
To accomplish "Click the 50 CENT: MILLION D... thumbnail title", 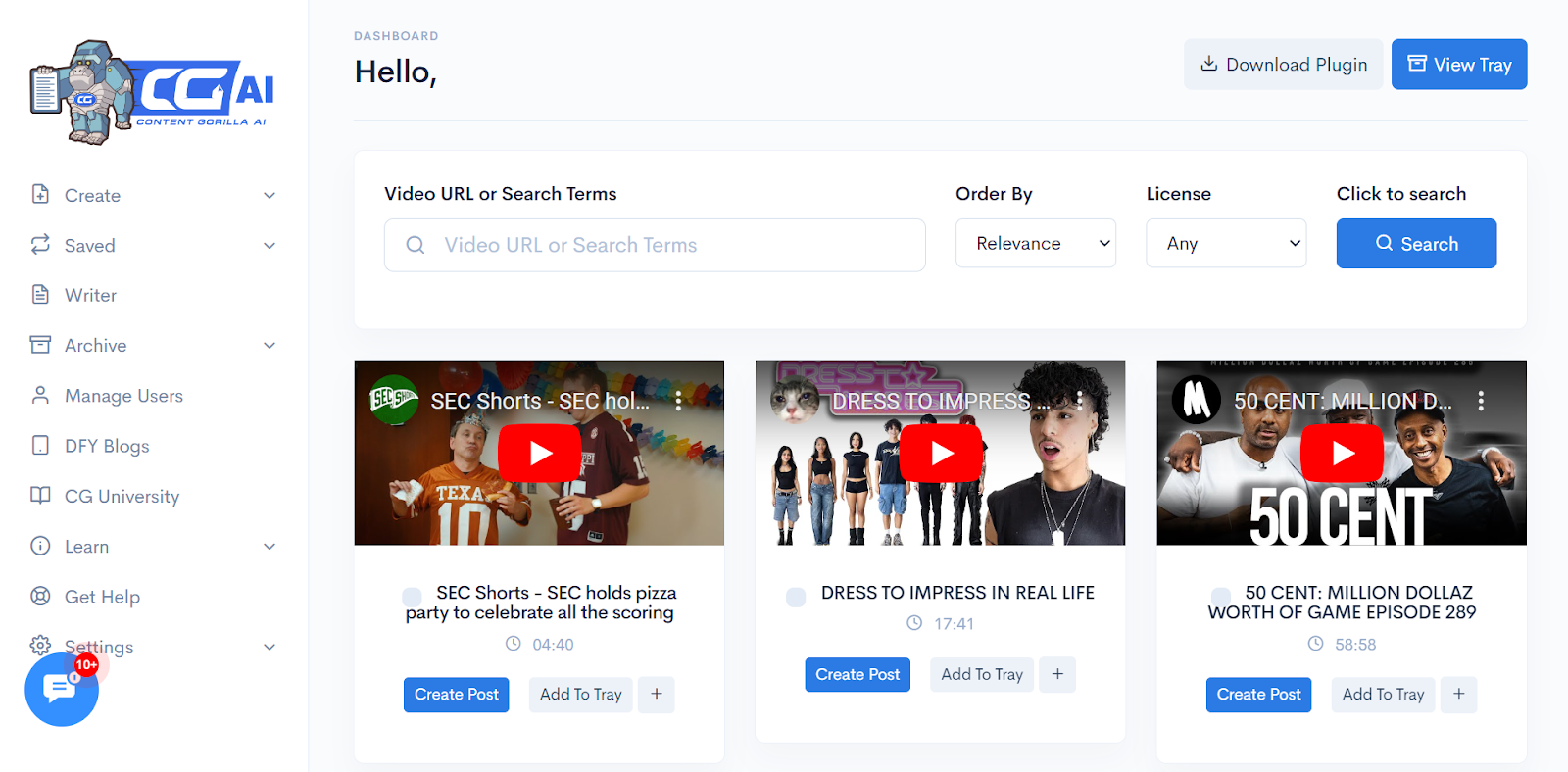I will tap(1343, 401).
